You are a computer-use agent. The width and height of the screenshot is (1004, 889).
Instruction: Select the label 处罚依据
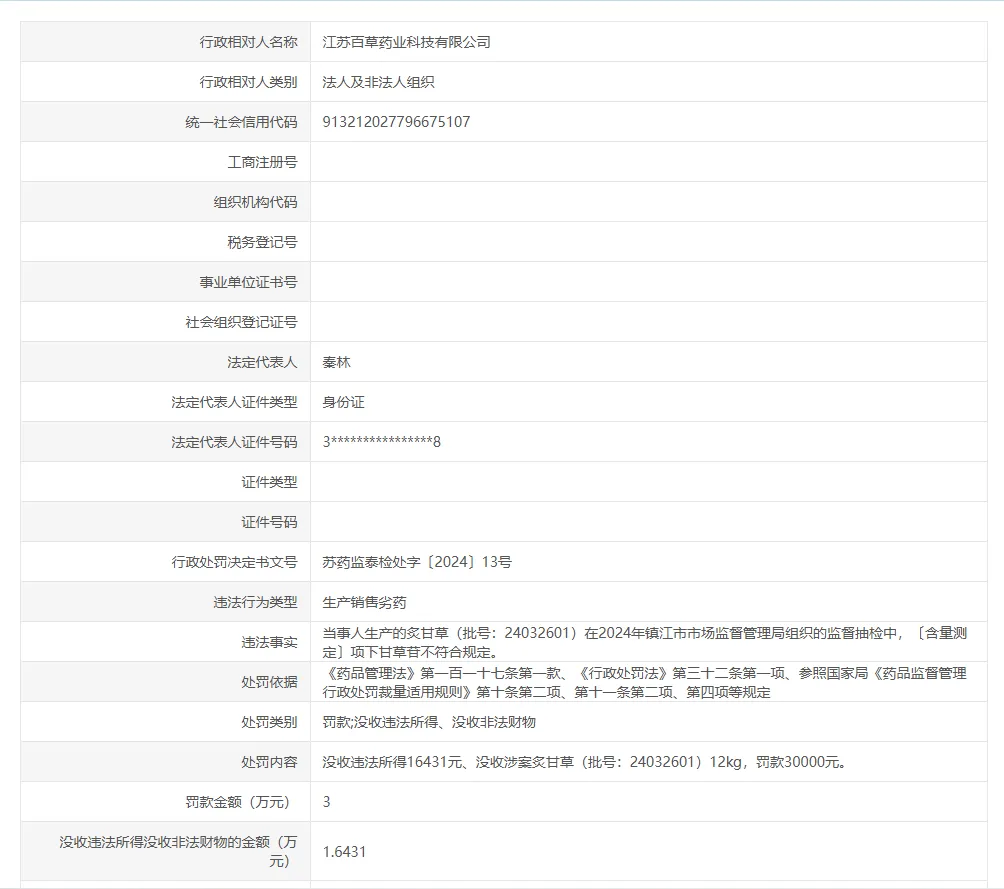[270, 682]
